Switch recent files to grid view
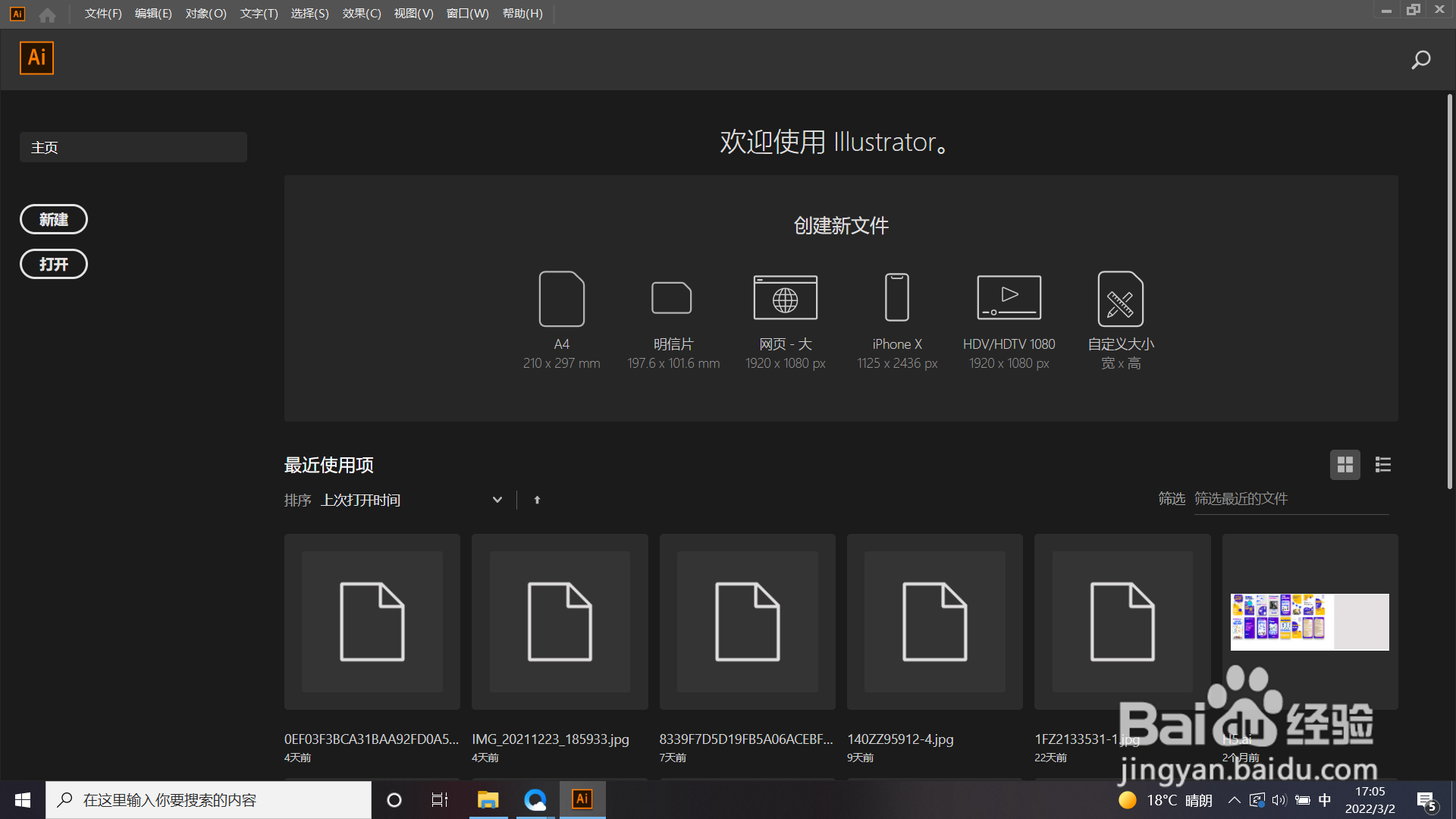This screenshot has height=819, width=1456. pyautogui.click(x=1345, y=465)
